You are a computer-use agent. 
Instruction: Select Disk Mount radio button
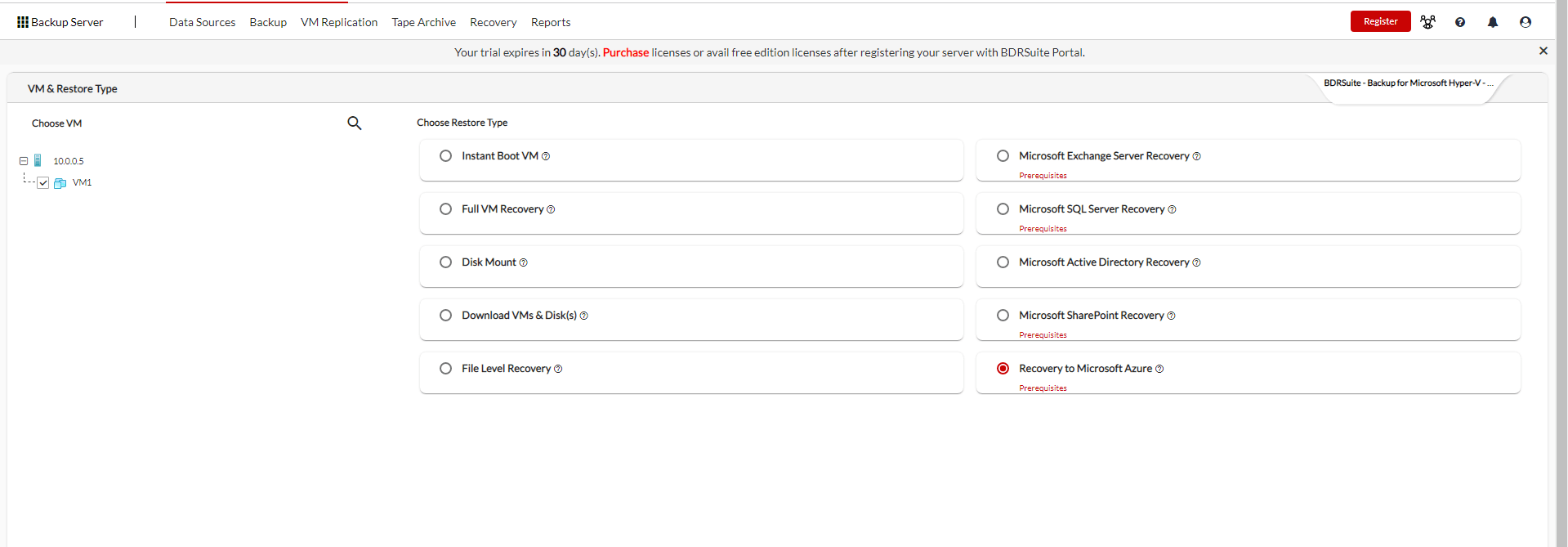pyautogui.click(x=445, y=262)
